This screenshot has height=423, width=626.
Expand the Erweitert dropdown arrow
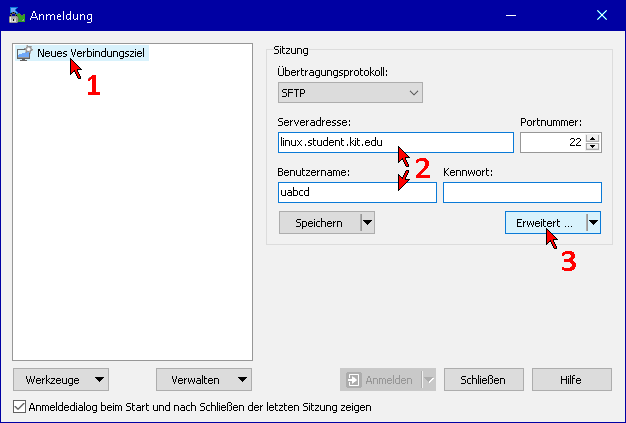593,223
